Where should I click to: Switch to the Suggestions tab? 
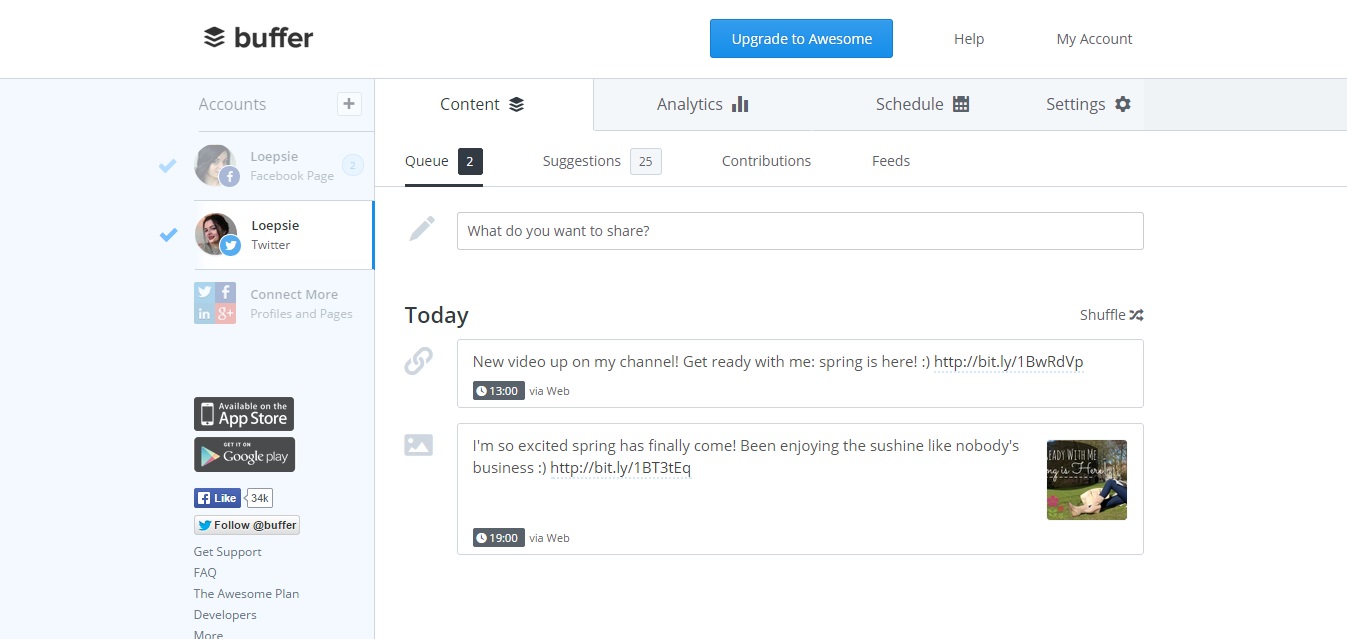click(581, 160)
